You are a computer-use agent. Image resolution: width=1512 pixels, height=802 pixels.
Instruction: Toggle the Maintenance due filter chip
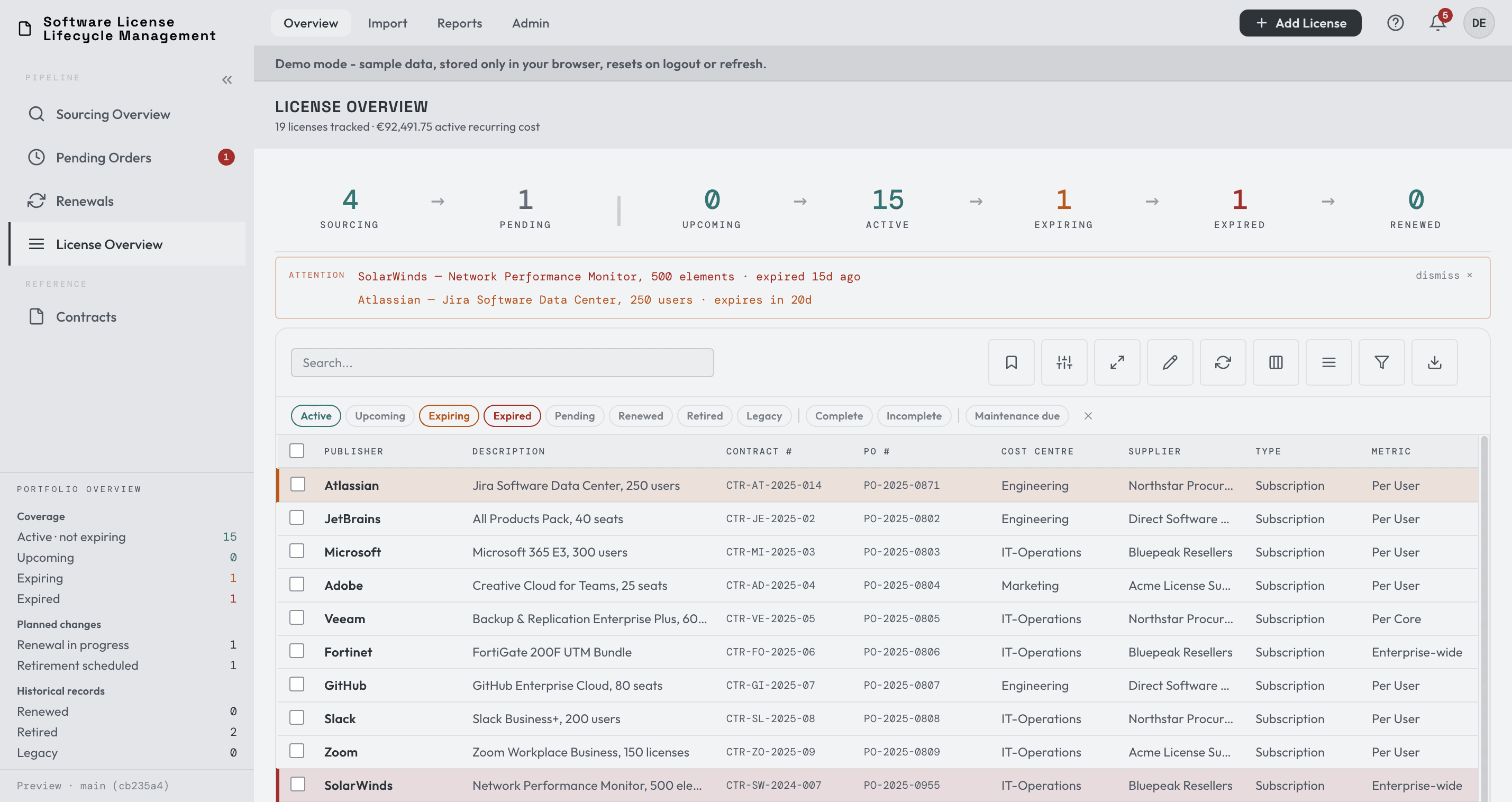[1017, 416]
